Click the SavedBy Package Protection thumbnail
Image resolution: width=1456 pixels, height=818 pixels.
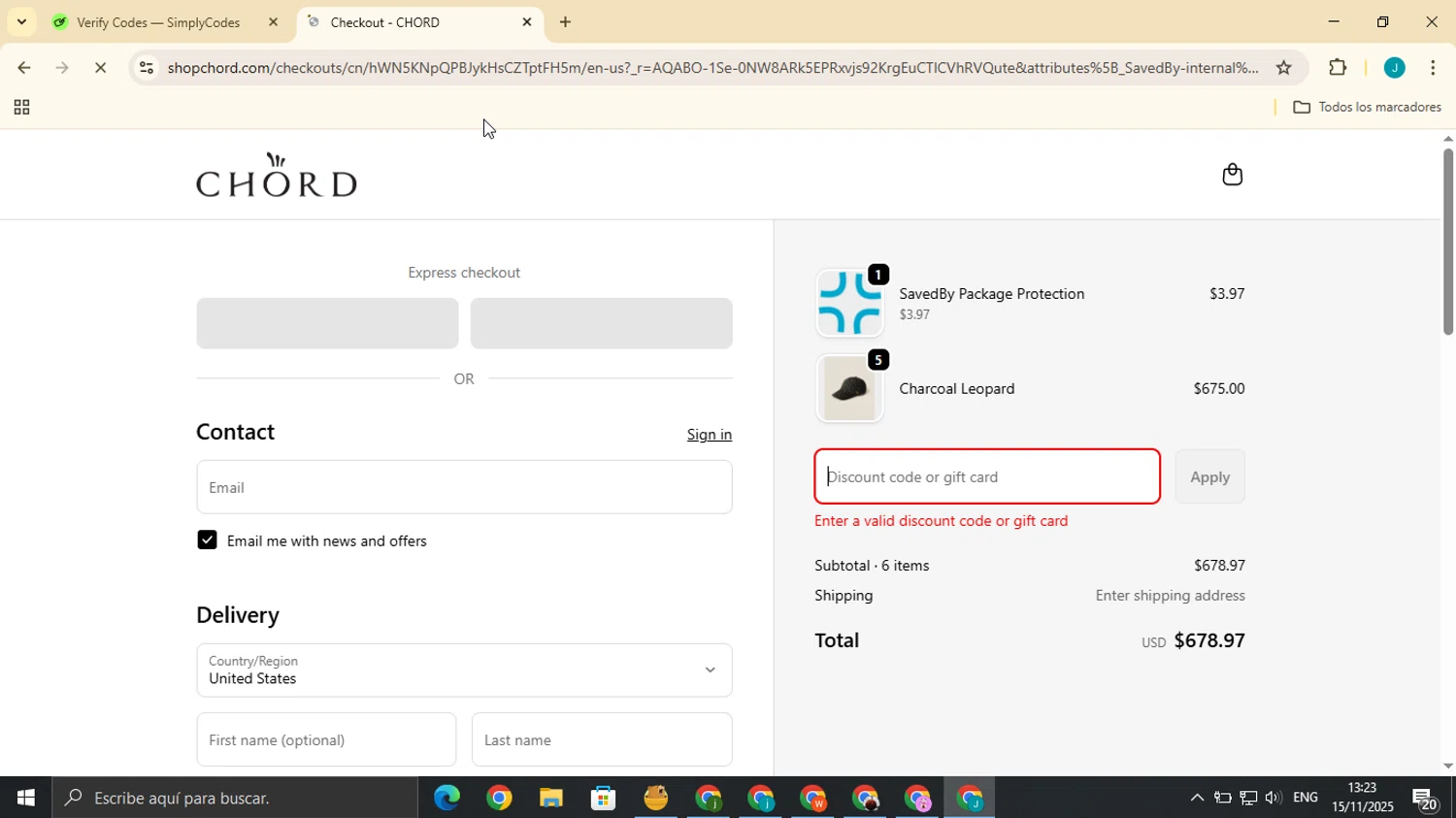849,303
